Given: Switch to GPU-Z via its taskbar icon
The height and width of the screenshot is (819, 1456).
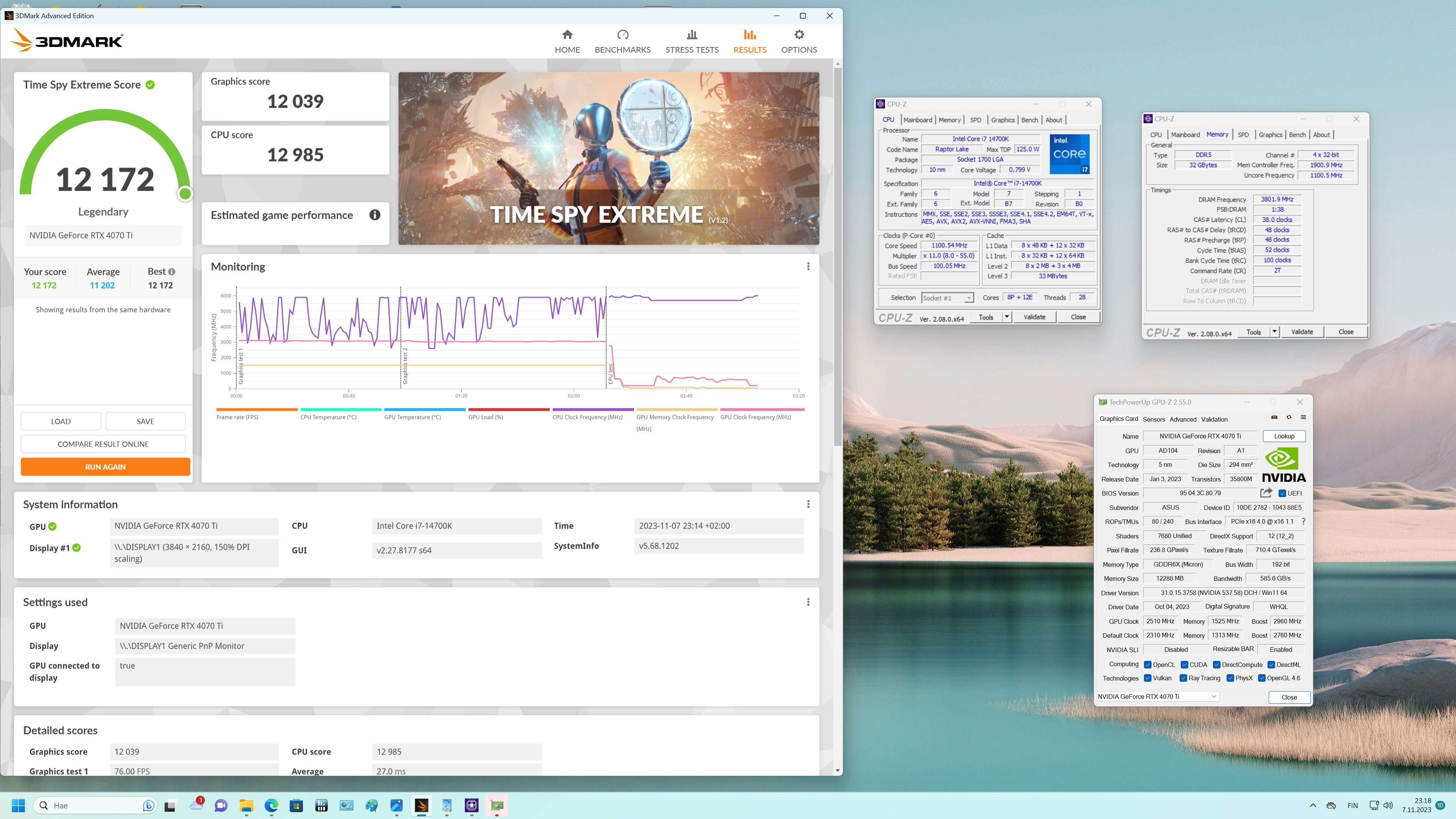Looking at the screenshot, I should (x=497, y=805).
